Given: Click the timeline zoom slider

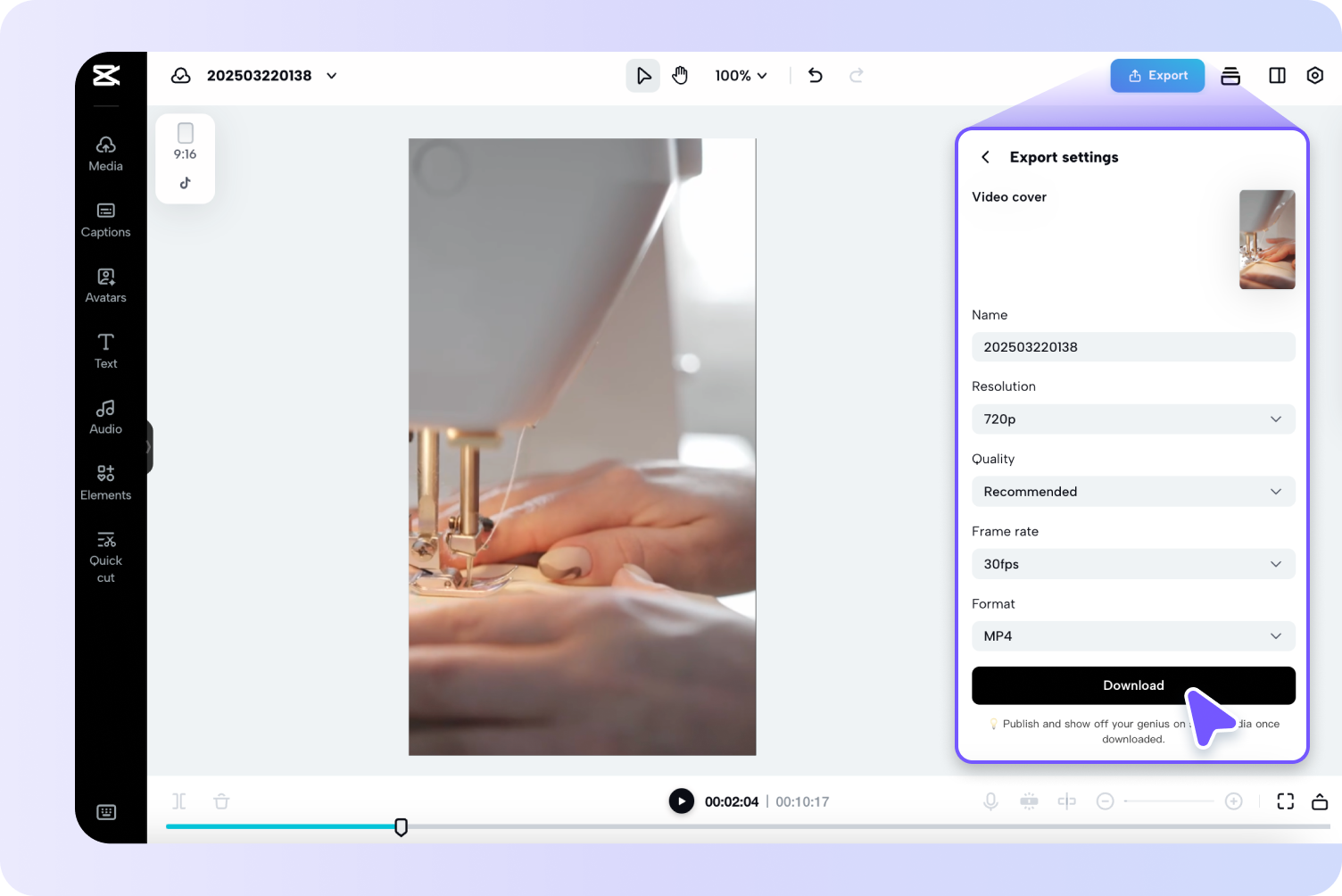Looking at the screenshot, I should [x=1169, y=801].
